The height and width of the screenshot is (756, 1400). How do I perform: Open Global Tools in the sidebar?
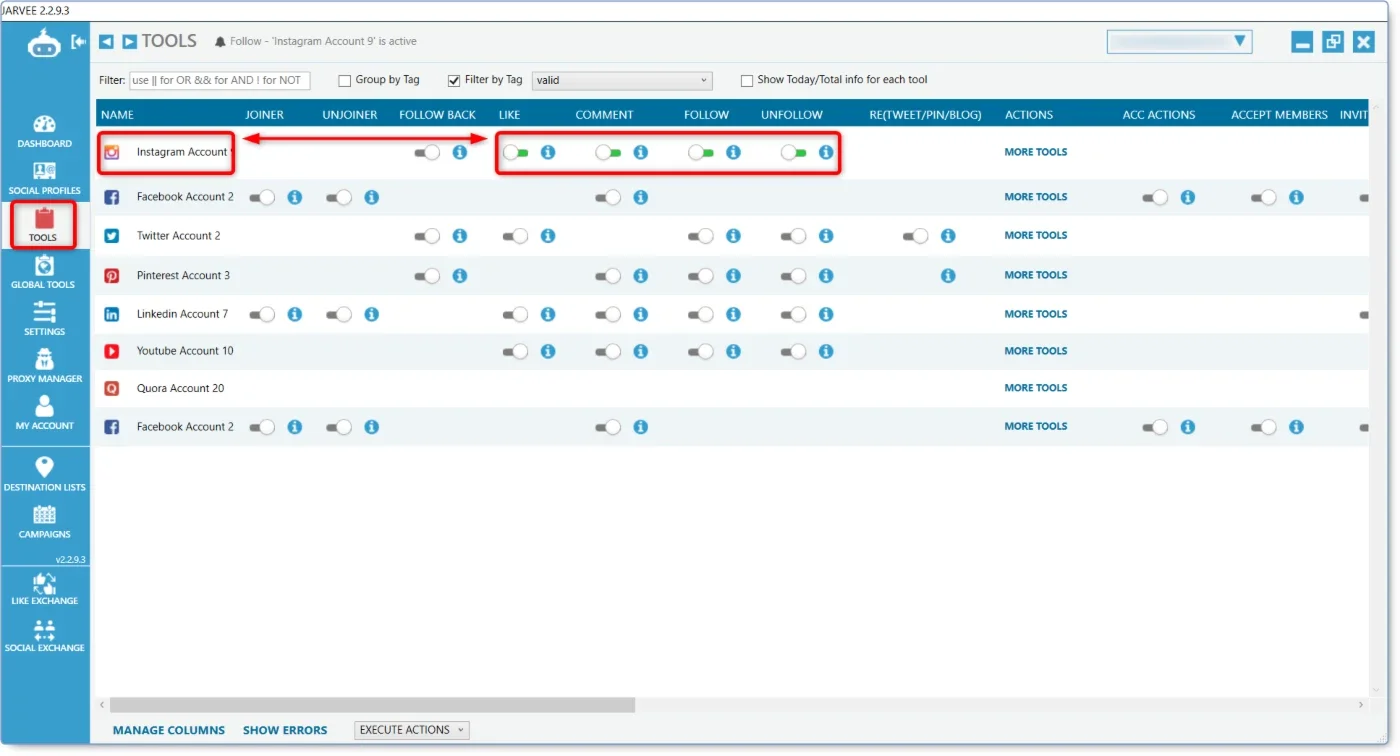point(44,272)
